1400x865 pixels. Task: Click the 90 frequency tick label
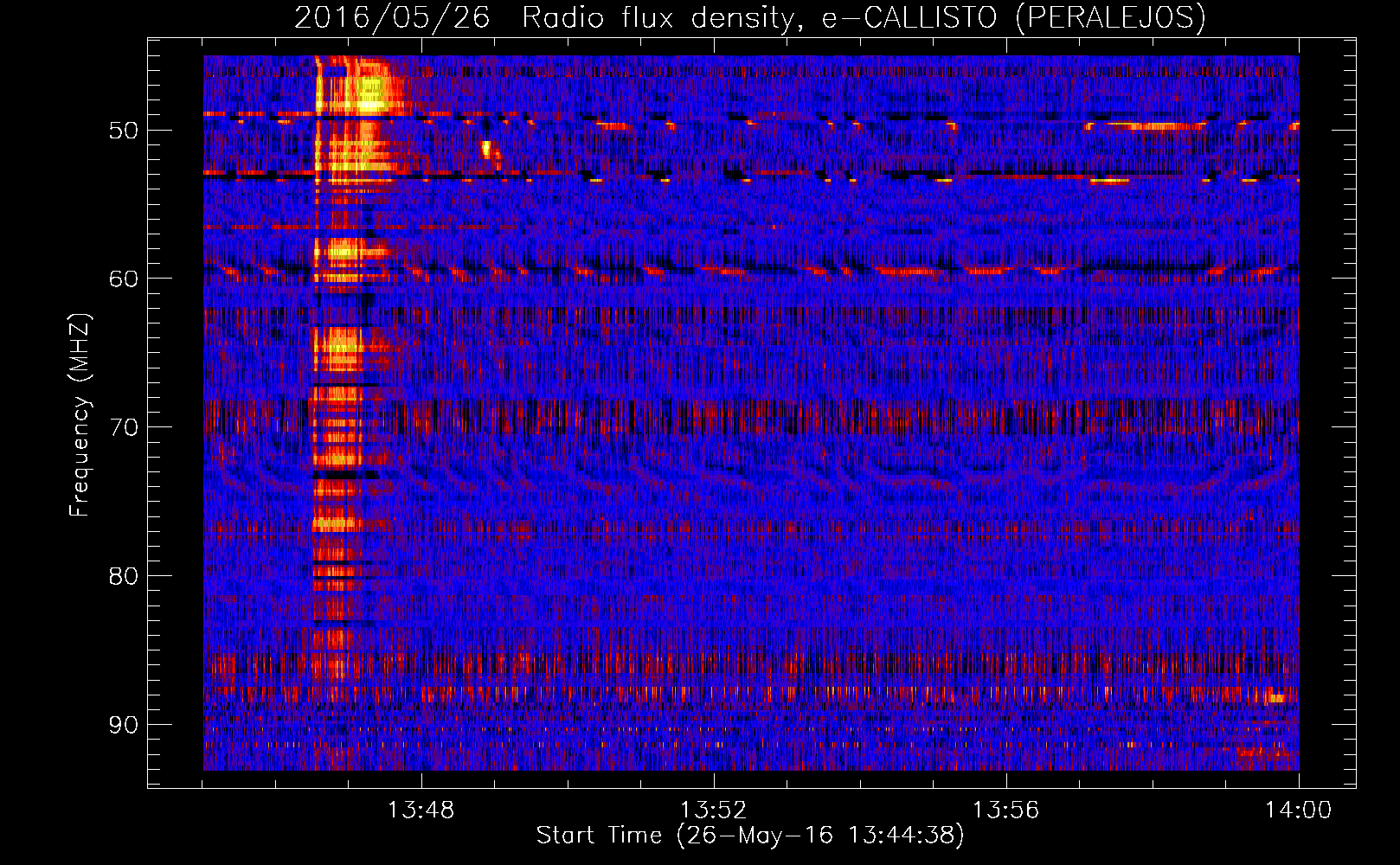[x=123, y=725]
